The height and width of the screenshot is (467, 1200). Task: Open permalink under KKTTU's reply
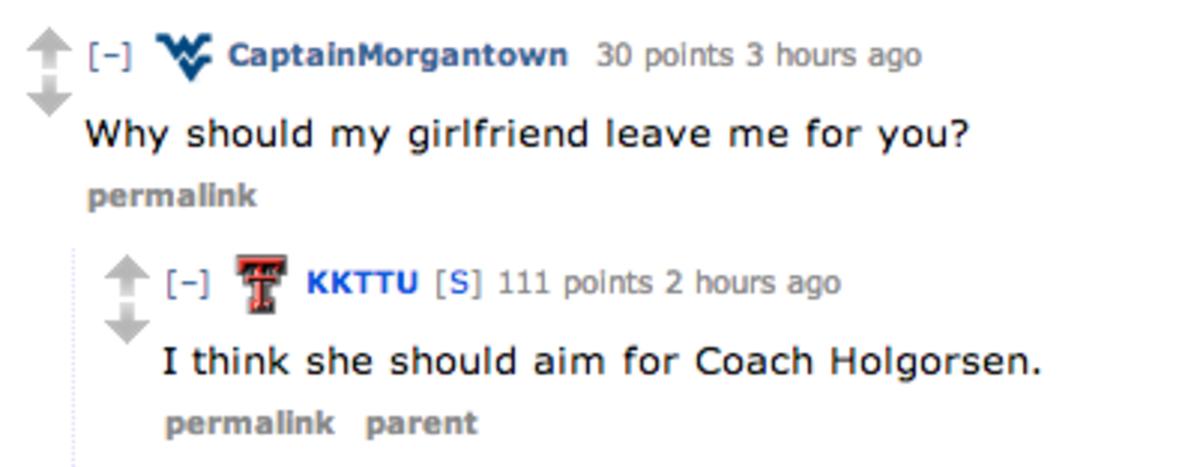[249, 423]
